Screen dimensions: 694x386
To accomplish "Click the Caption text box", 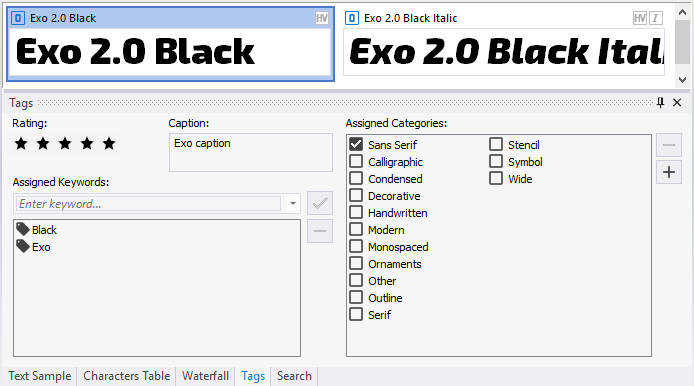I will [251, 152].
